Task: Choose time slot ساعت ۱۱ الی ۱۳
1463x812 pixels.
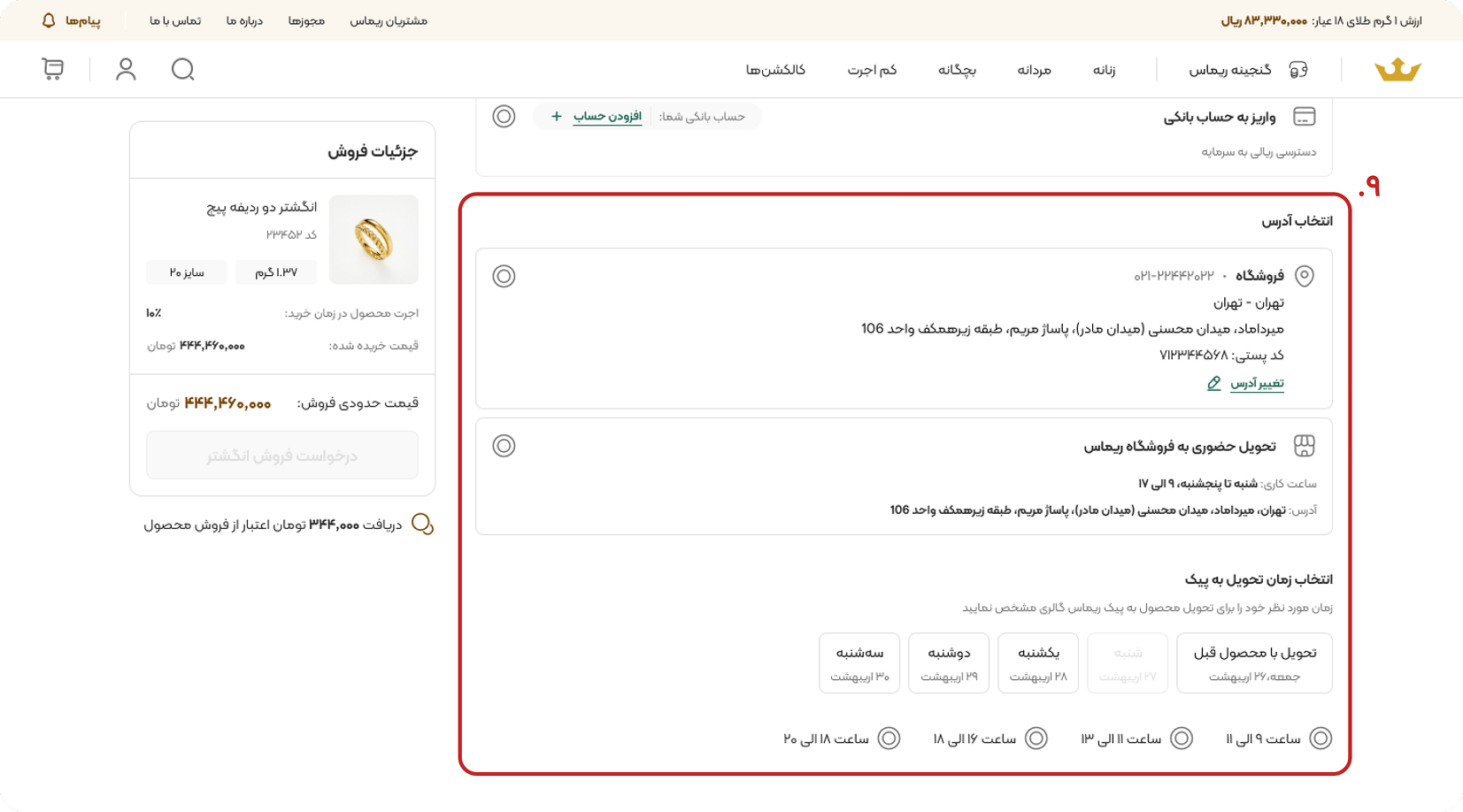Action: [1182, 738]
